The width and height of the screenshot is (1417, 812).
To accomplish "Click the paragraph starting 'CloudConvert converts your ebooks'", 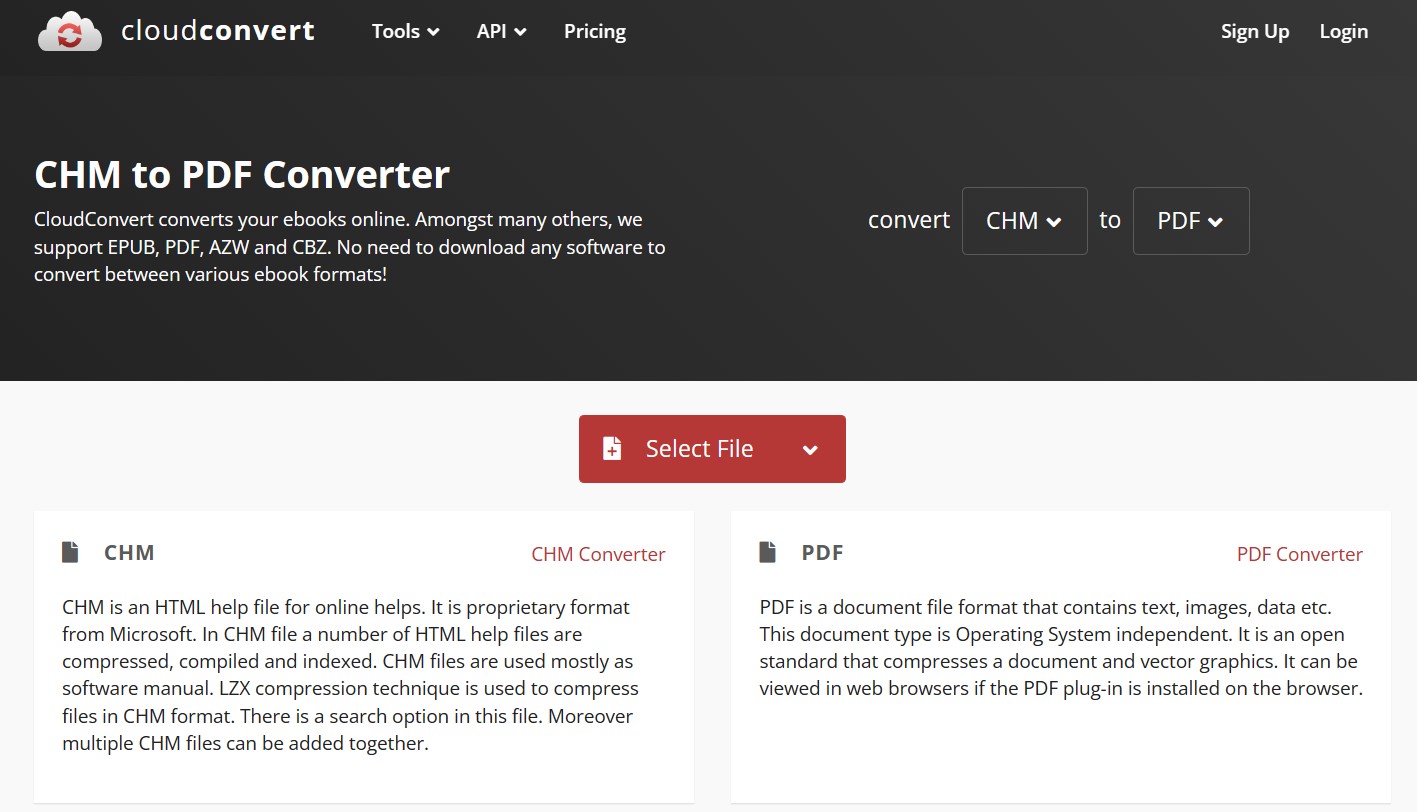I will pyautogui.click(x=350, y=247).
